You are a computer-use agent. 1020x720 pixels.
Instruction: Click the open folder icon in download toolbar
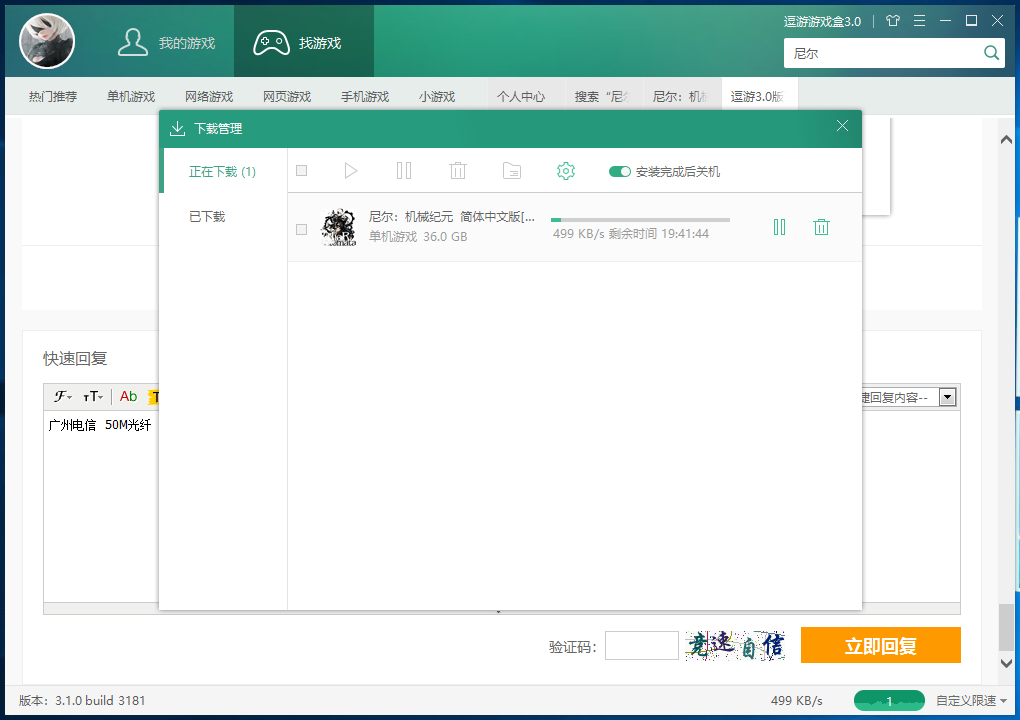point(512,170)
